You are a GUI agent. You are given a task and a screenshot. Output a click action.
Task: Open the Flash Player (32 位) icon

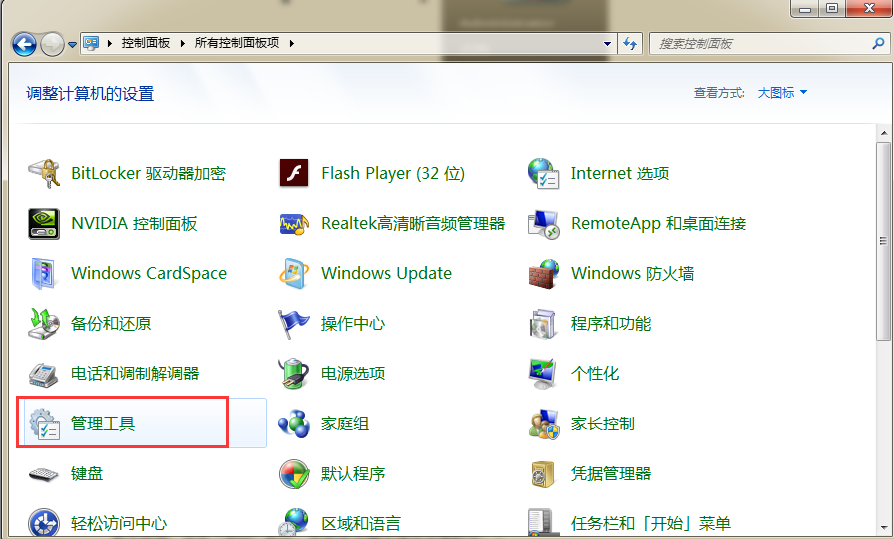tap(294, 173)
